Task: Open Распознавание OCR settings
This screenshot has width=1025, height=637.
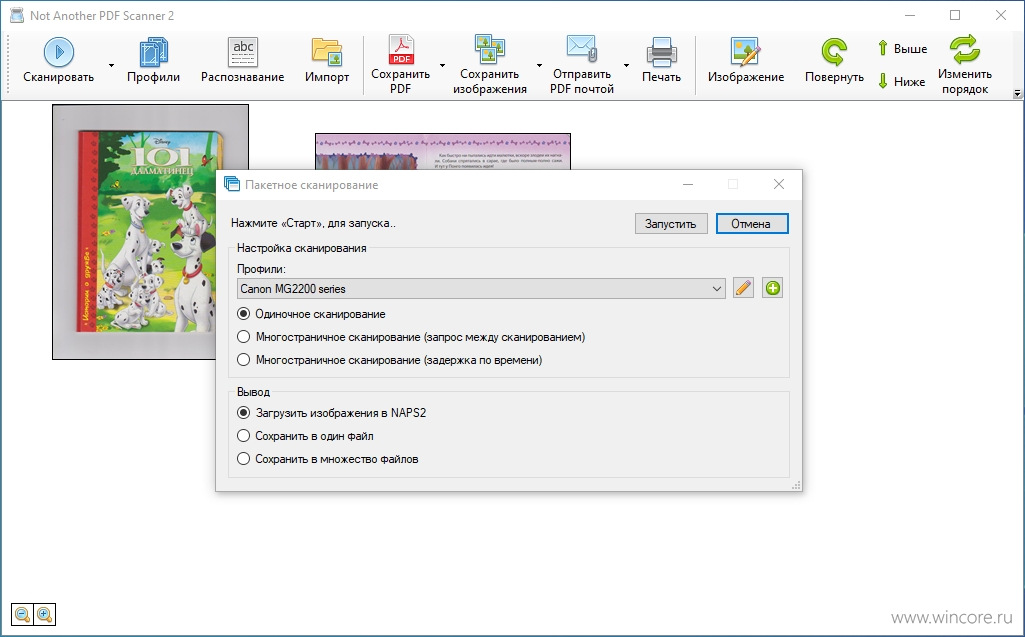Action: [243, 61]
